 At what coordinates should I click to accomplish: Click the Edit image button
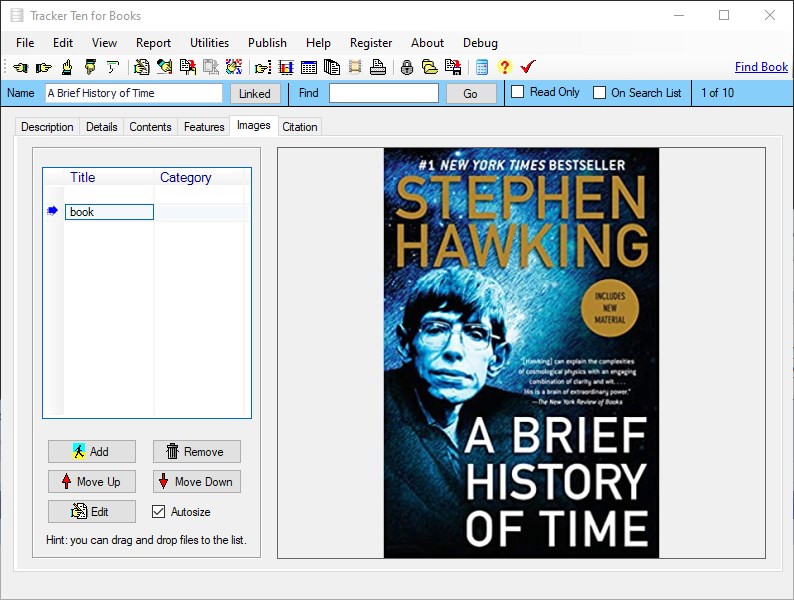92,511
